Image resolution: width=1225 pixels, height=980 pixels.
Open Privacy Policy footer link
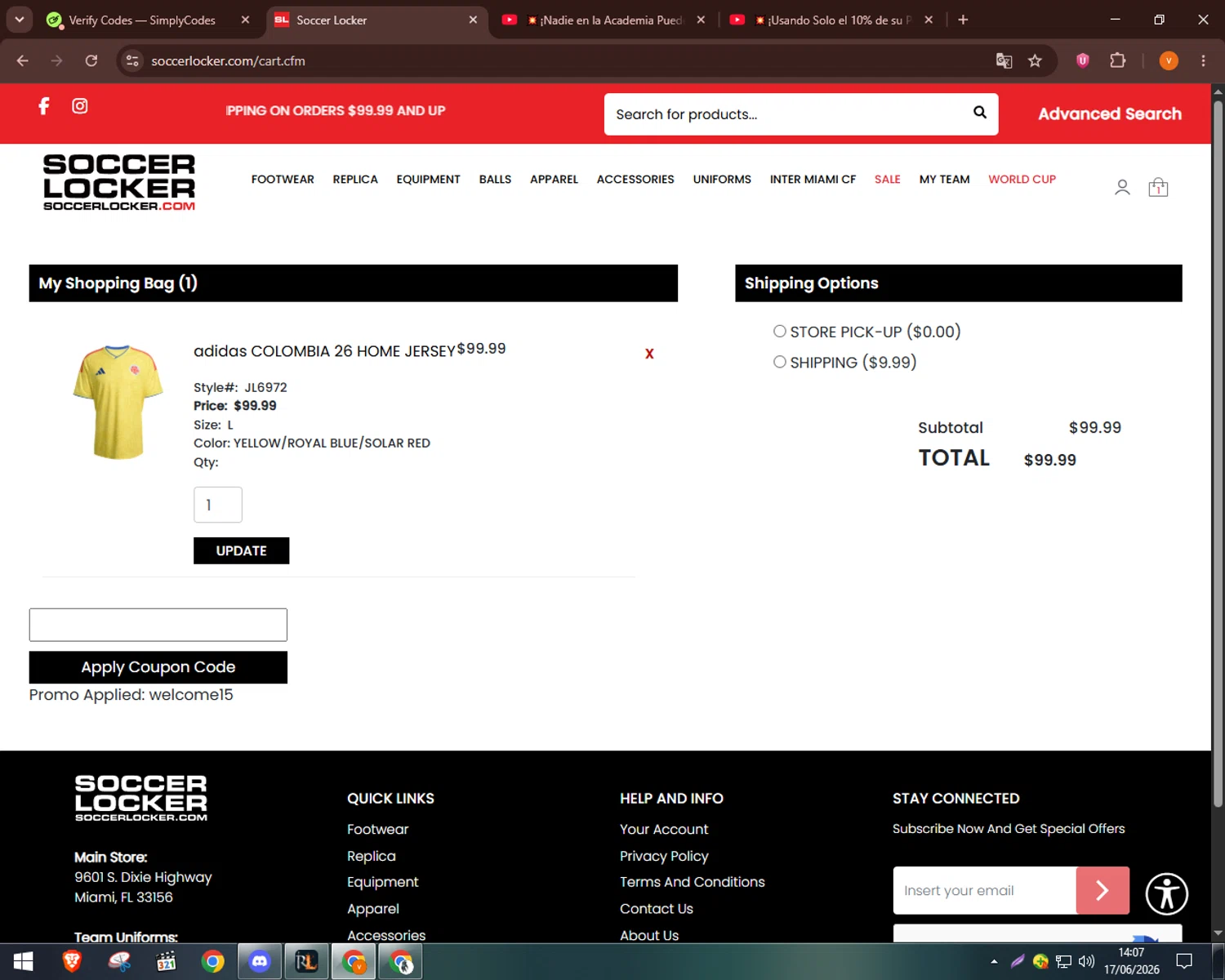point(664,856)
